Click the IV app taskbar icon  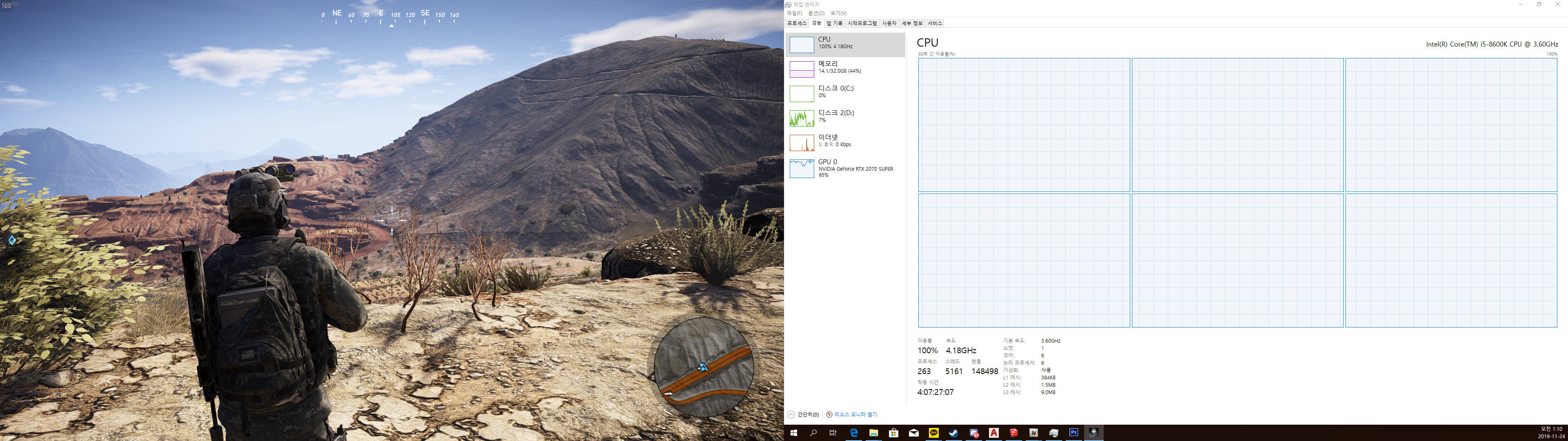pyautogui.click(x=1033, y=433)
